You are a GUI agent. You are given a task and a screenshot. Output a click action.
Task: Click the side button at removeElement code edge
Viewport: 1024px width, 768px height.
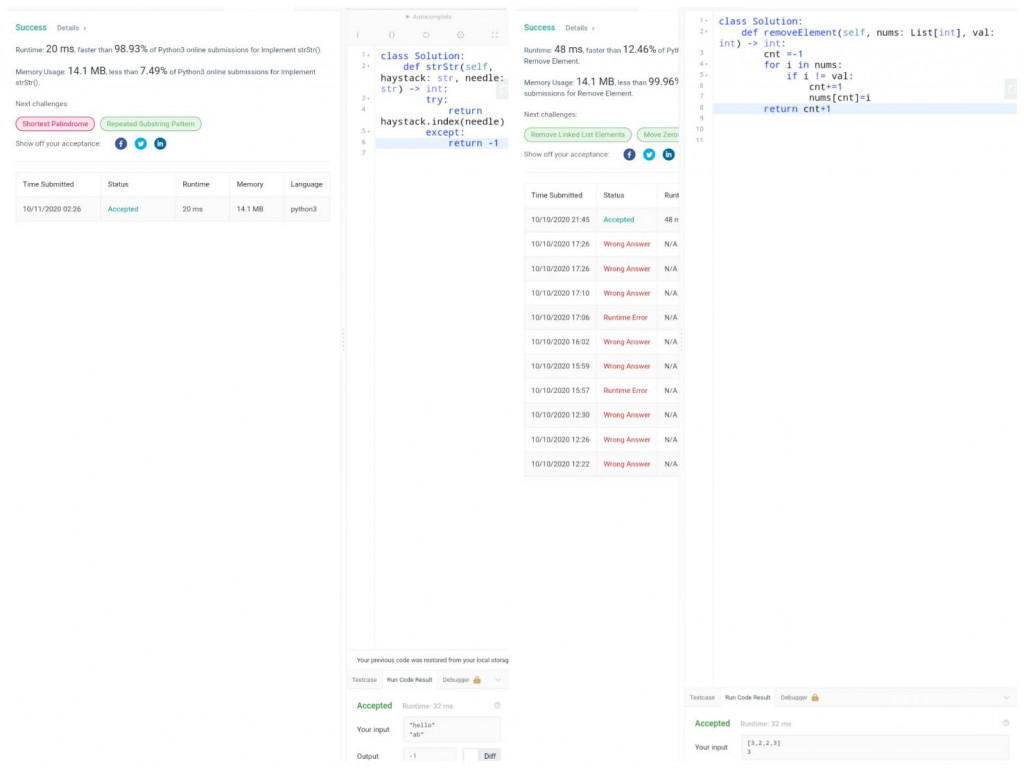[x=1011, y=88]
